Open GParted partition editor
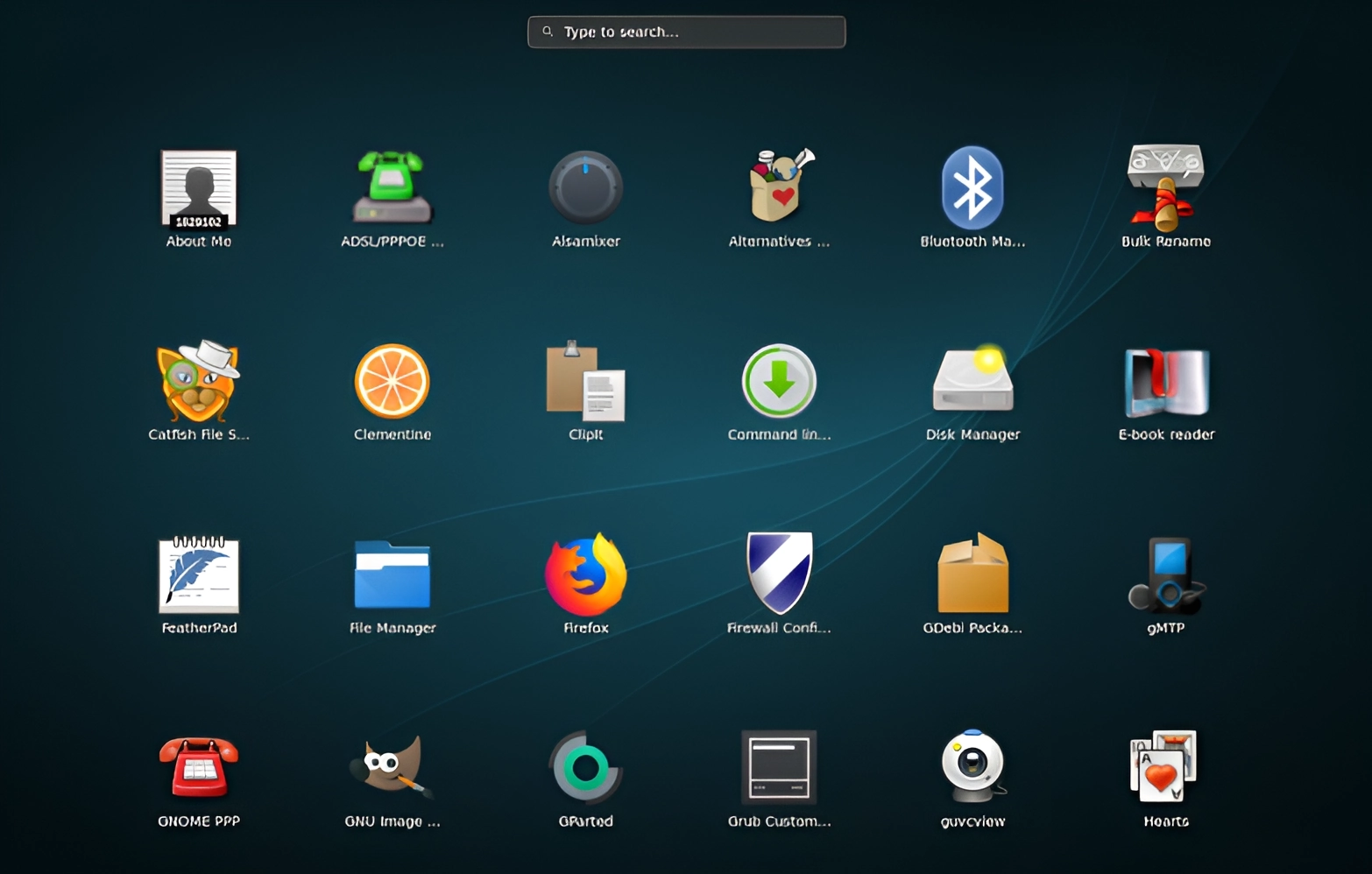 point(585,768)
